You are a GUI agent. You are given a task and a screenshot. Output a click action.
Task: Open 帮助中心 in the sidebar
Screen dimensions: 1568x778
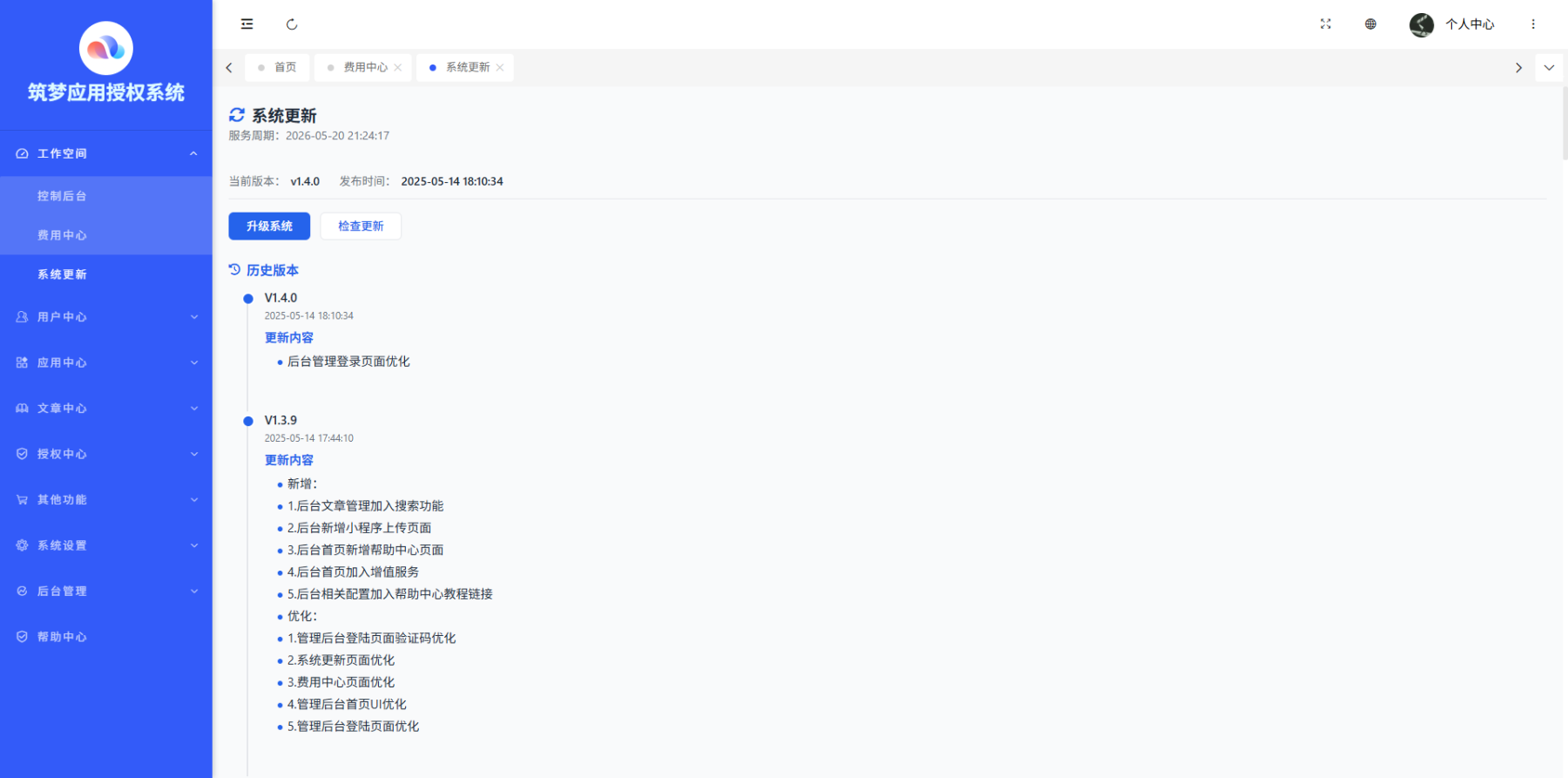tap(62, 637)
